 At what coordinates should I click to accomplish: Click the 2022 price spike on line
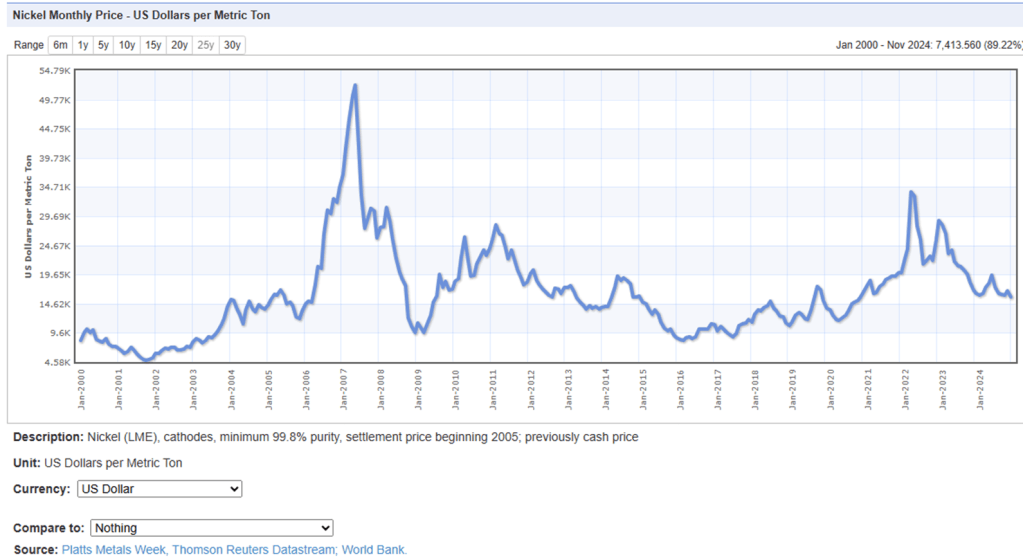point(911,192)
